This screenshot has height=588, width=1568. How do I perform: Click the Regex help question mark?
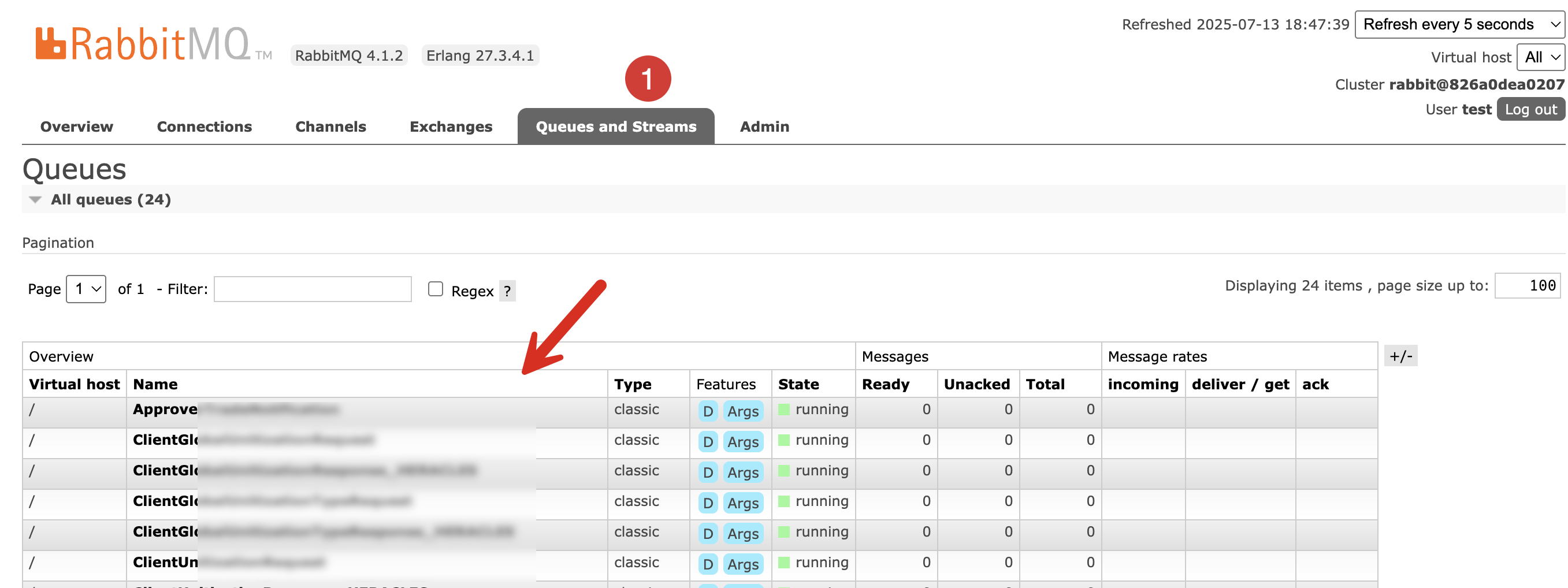[507, 291]
